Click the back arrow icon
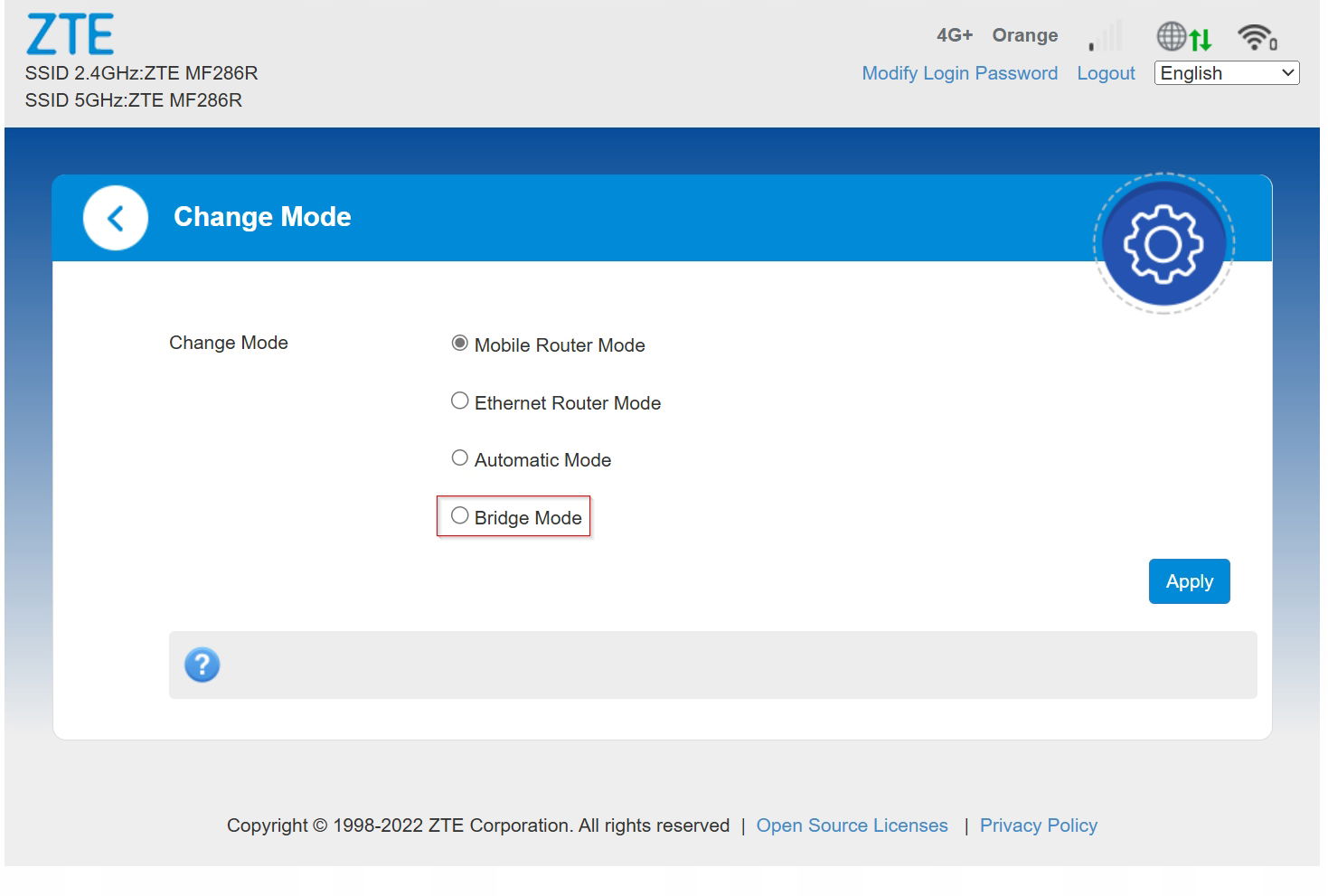The height and width of the screenshot is (896, 1328). pos(116,218)
